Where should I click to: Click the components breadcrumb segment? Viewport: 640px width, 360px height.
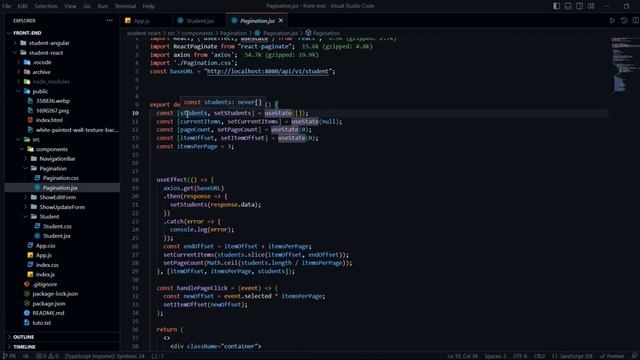click(197, 33)
